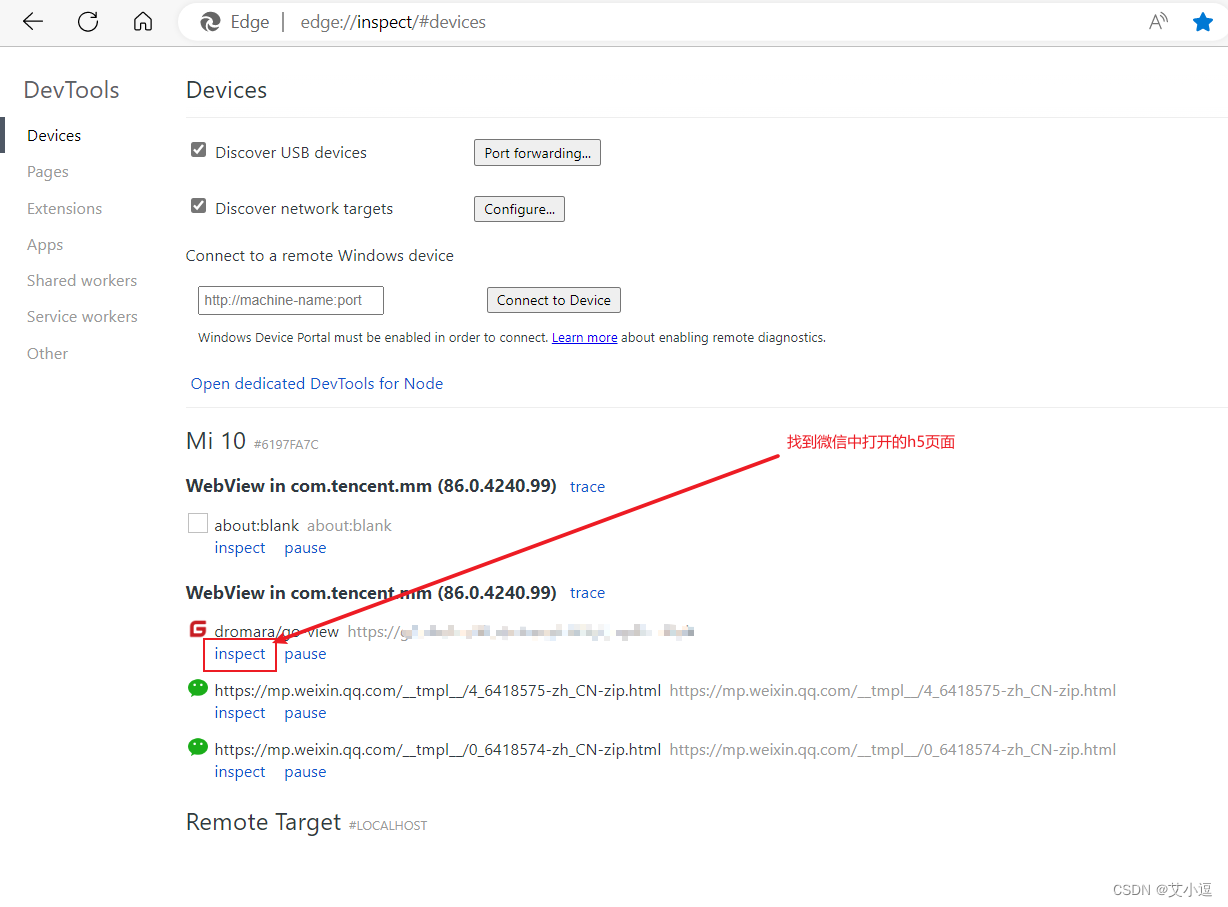Click the blue favorites star icon
Screen dimensions: 1228x907
[1203, 22]
